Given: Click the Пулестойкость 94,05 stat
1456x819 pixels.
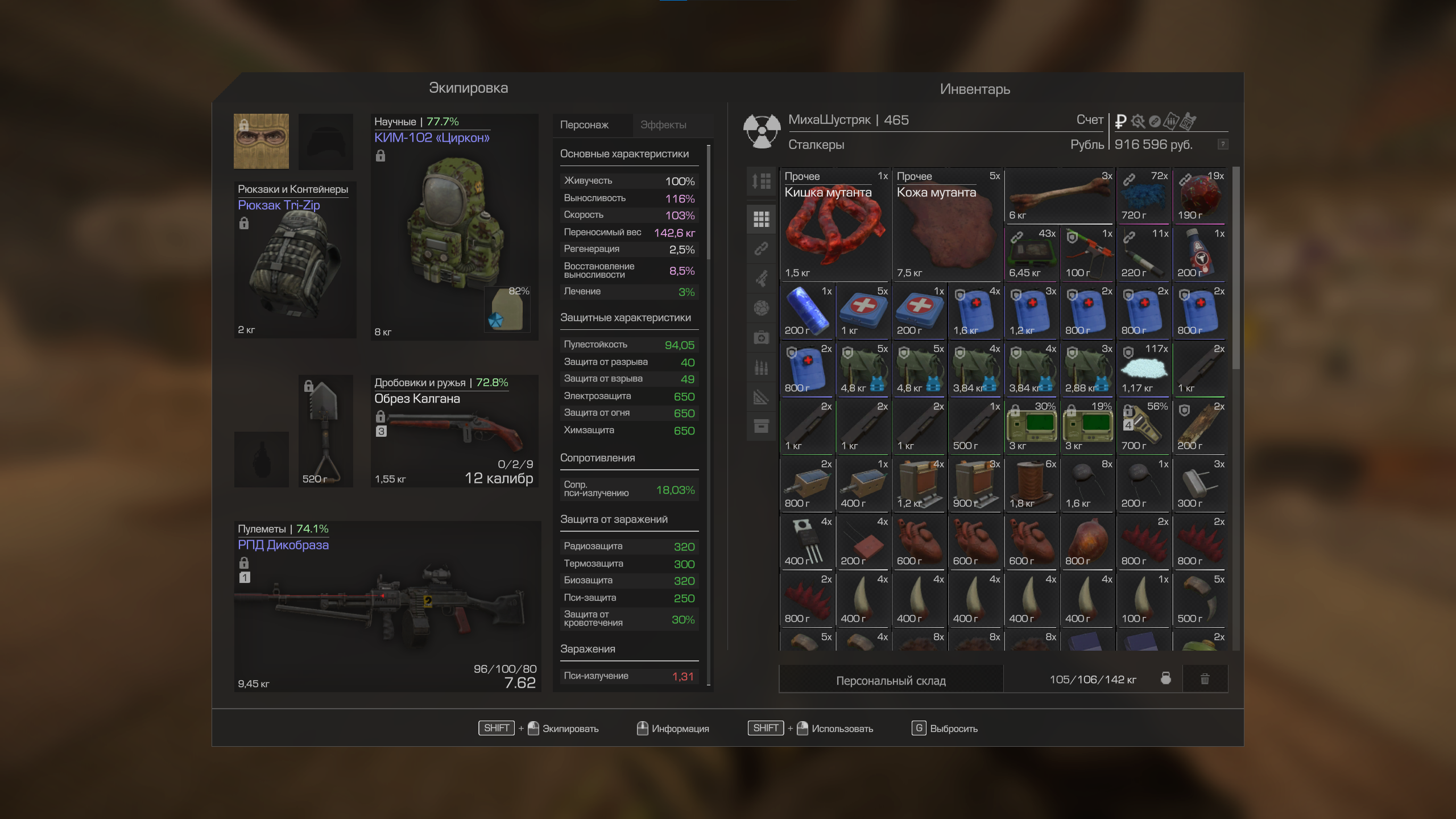Looking at the screenshot, I should coord(629,345).
